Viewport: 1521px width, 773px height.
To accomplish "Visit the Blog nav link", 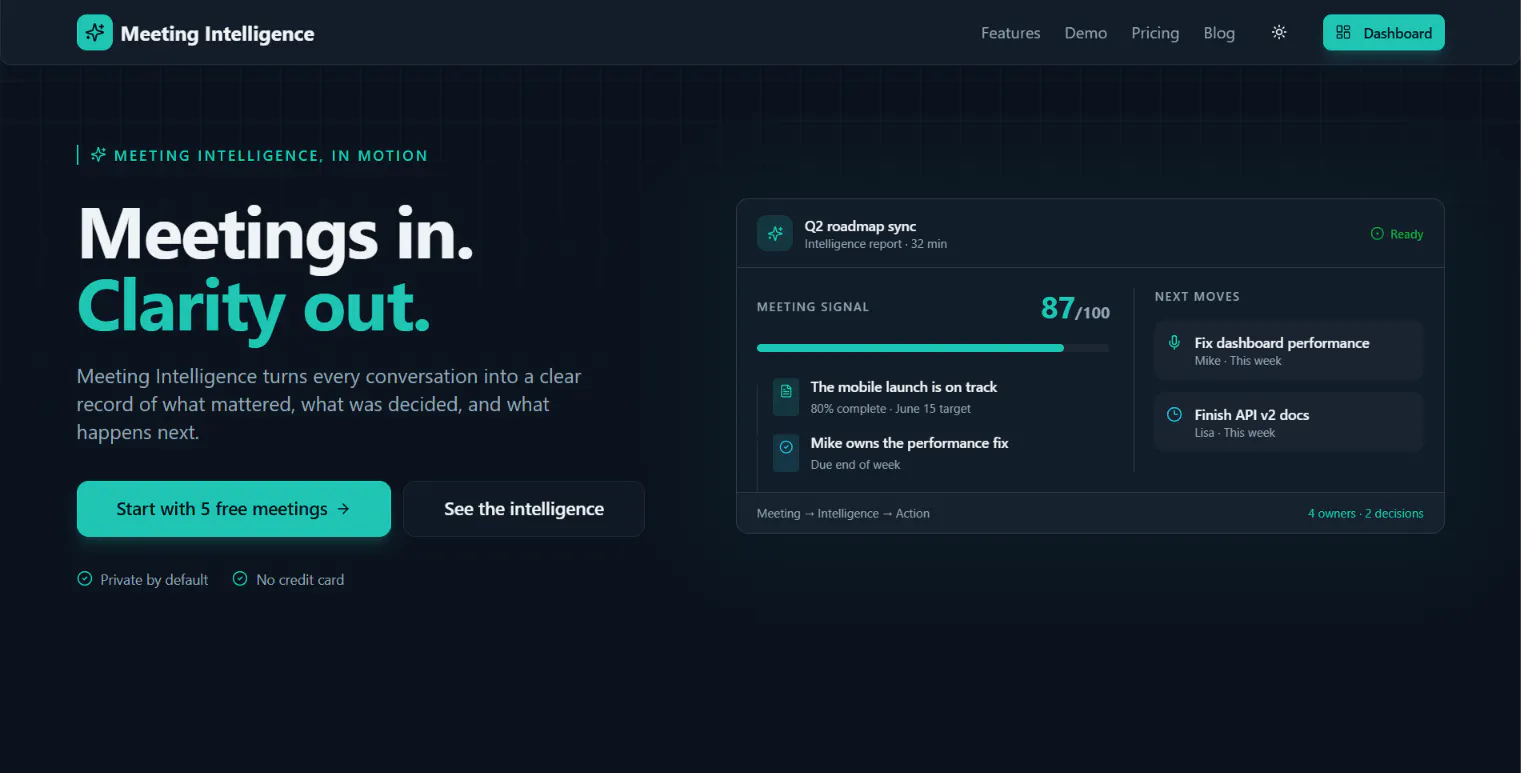I will click(1219, 33).
